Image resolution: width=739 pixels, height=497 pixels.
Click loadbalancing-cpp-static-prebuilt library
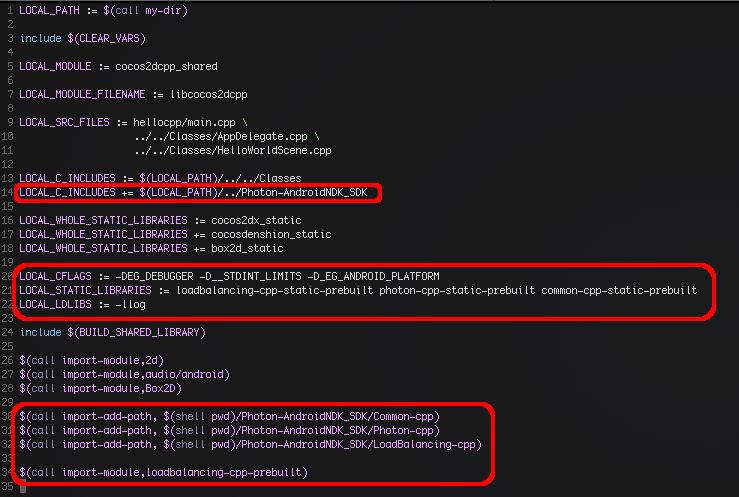coord(275,290)
